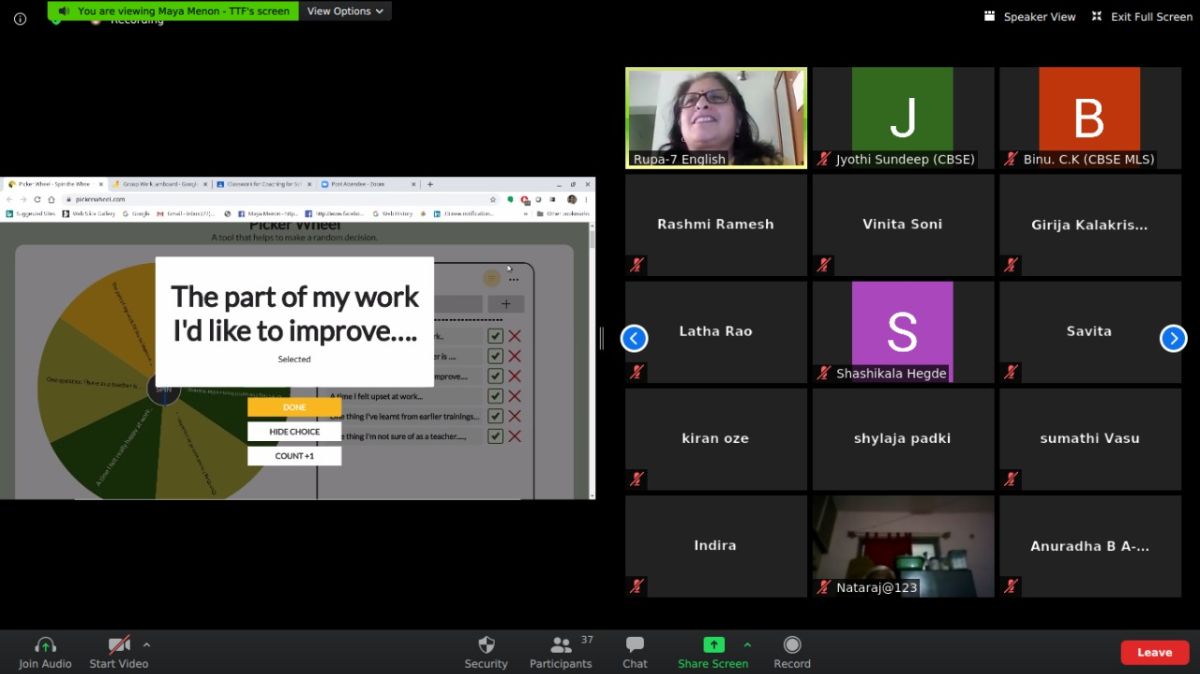Viewport: 1200px width, 674px height.
Task: Click the Nataraj@123 video tile
Action: click(x=902, y=545)
